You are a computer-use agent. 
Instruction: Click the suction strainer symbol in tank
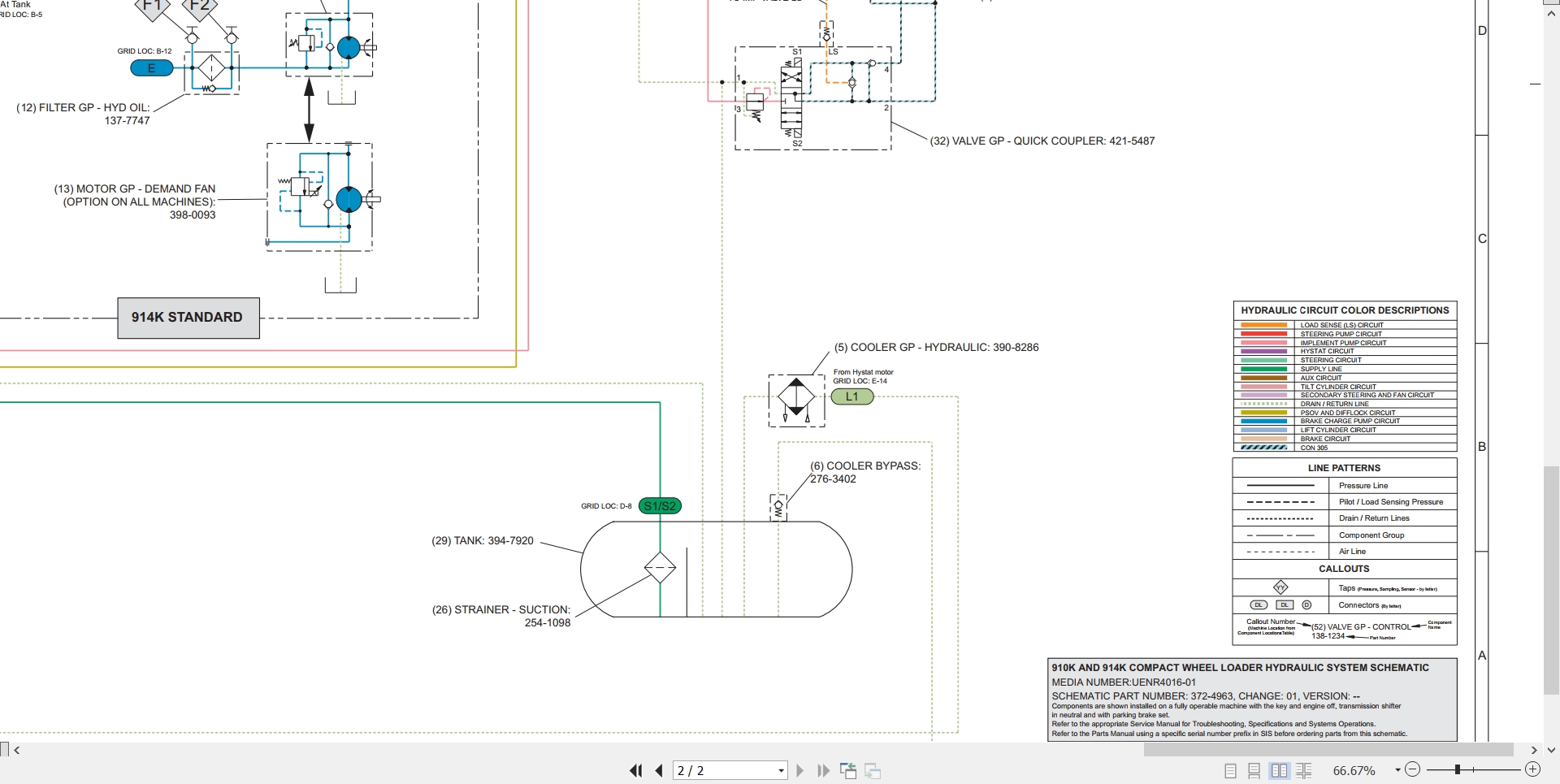(660, 567)
